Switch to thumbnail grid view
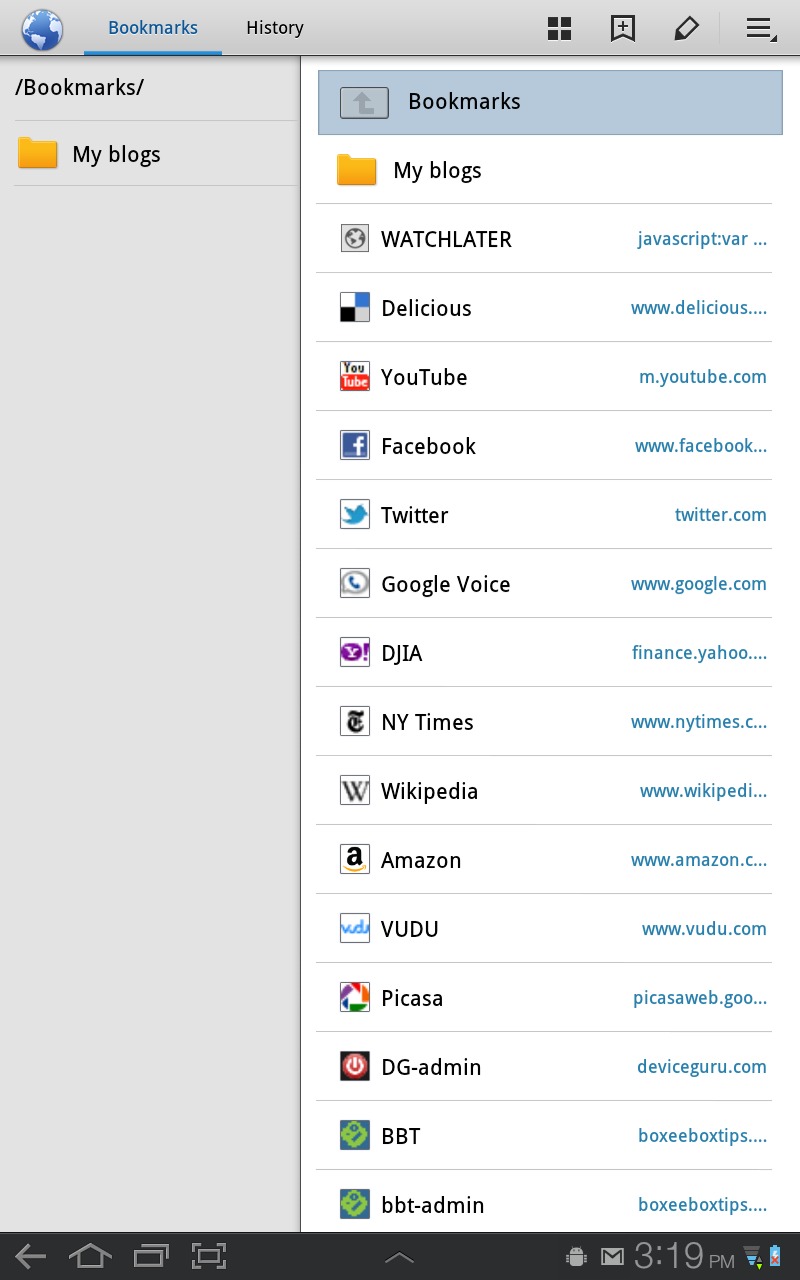 pos(560,29)
